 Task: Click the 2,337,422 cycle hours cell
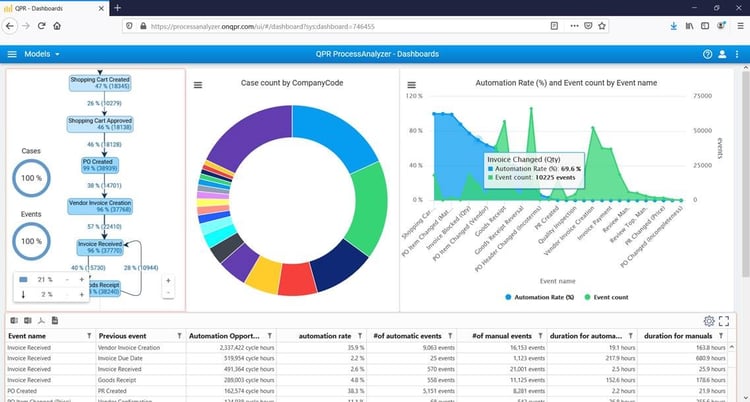(232, 348)
